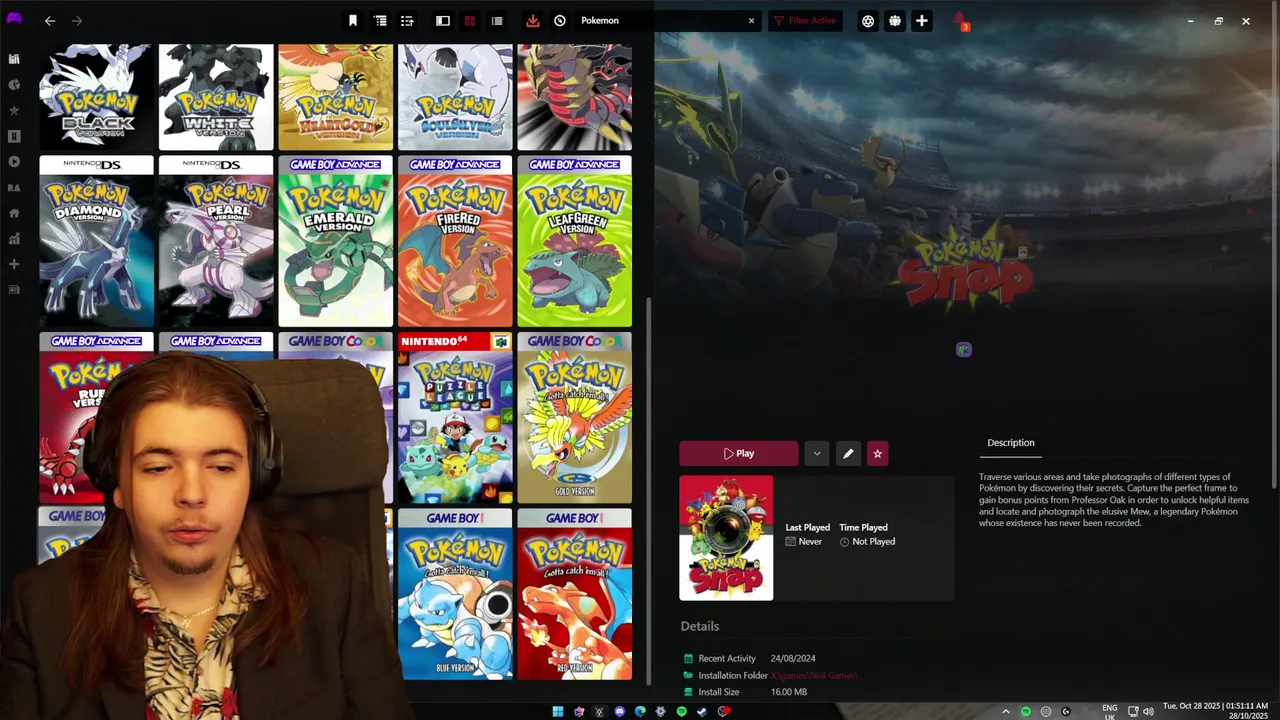Open the pie chart statistics sidebar icon

pyautogui.click(x=14, y=85)
